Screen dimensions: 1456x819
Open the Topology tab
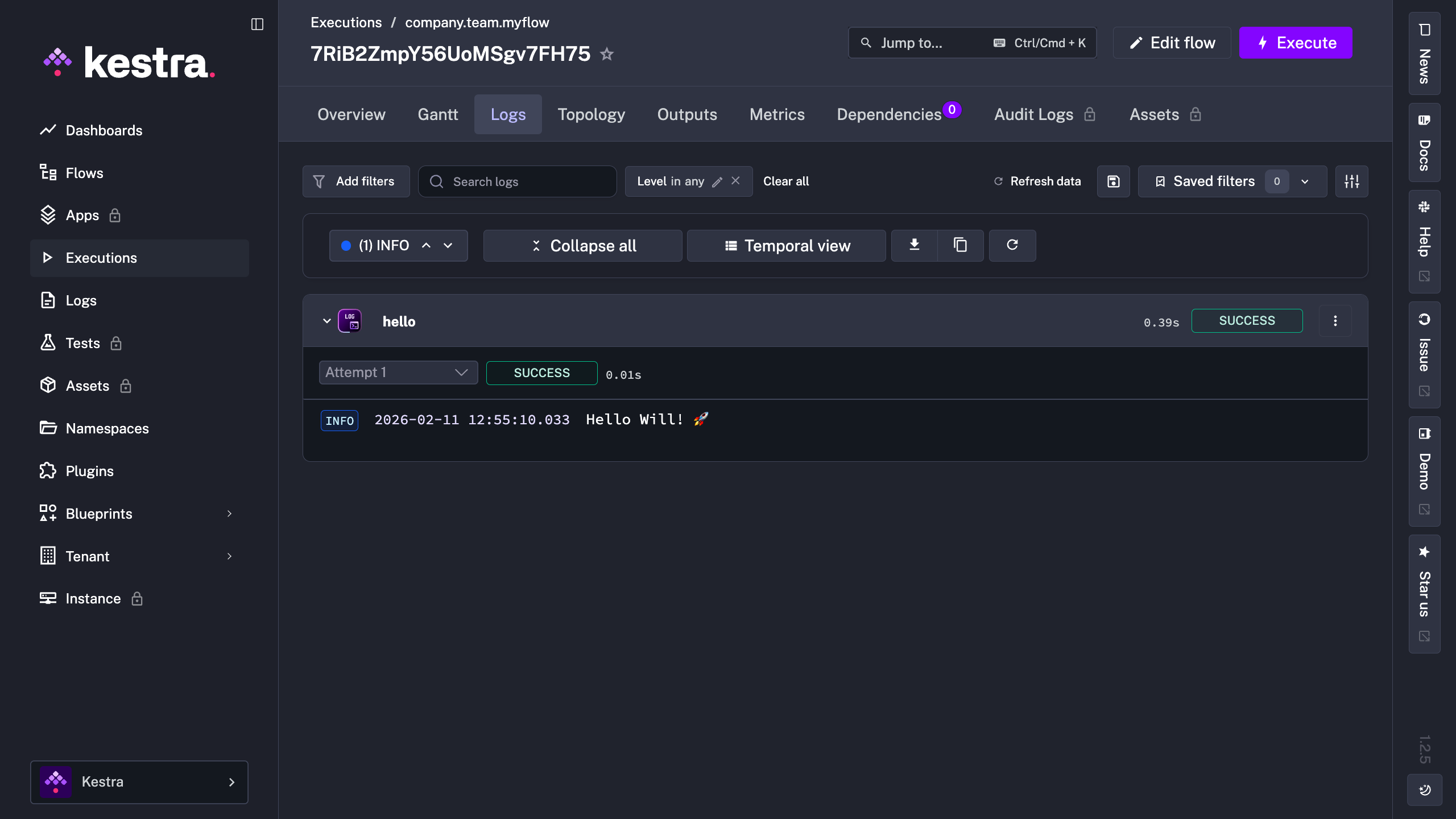pyautogui.click(x=591, y=114)
